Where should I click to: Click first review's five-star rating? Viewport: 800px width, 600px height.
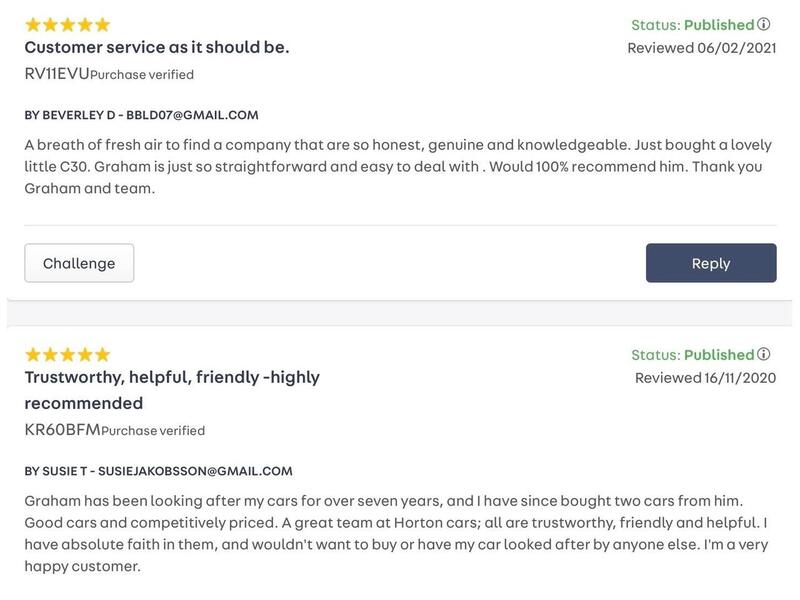(67, 24)
